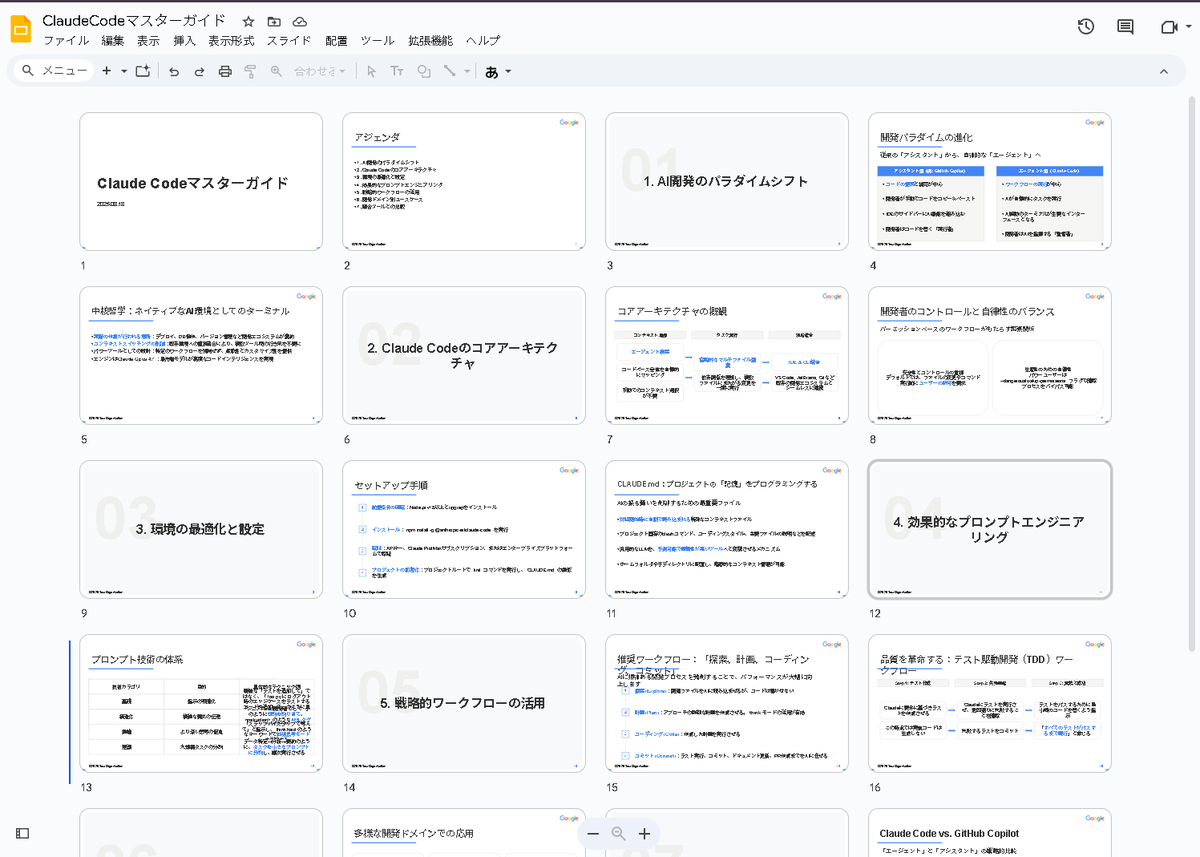Open the 合わせる zoom dropdown
The width and height of the screenshot is (1200, 857).
point(320,71)
